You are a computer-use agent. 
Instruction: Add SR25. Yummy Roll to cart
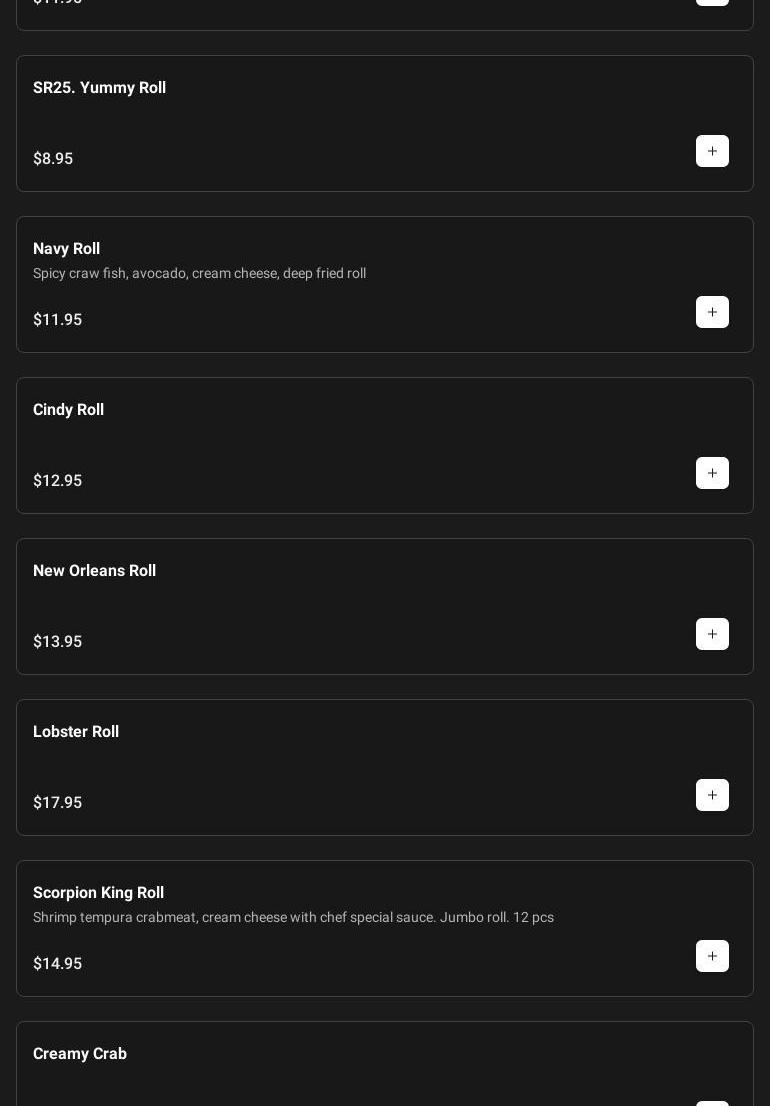(712, 151)
